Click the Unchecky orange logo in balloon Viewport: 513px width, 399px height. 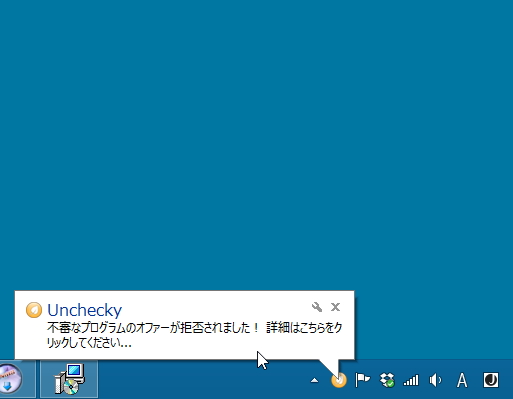pyautogui.click(x=34, y=310)
